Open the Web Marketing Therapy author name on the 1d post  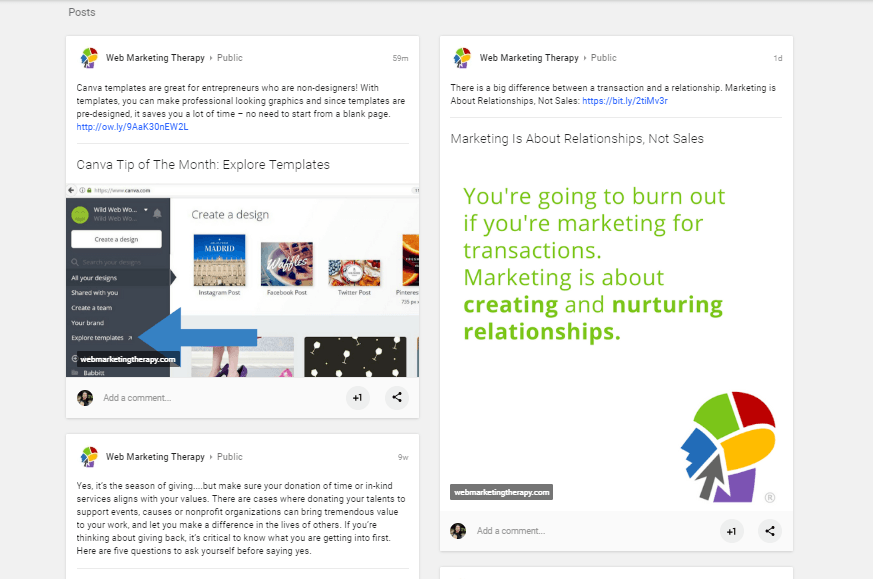pyautogui.click(x=529, y=58)
